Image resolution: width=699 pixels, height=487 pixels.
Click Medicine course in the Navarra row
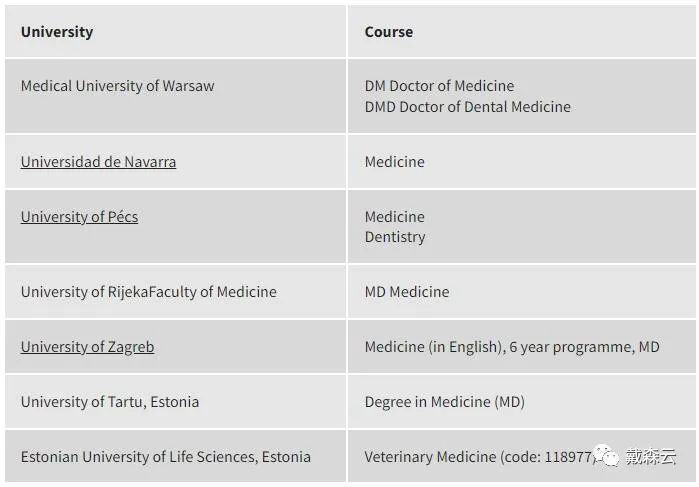pyautogui.click(x=394, y=162)
